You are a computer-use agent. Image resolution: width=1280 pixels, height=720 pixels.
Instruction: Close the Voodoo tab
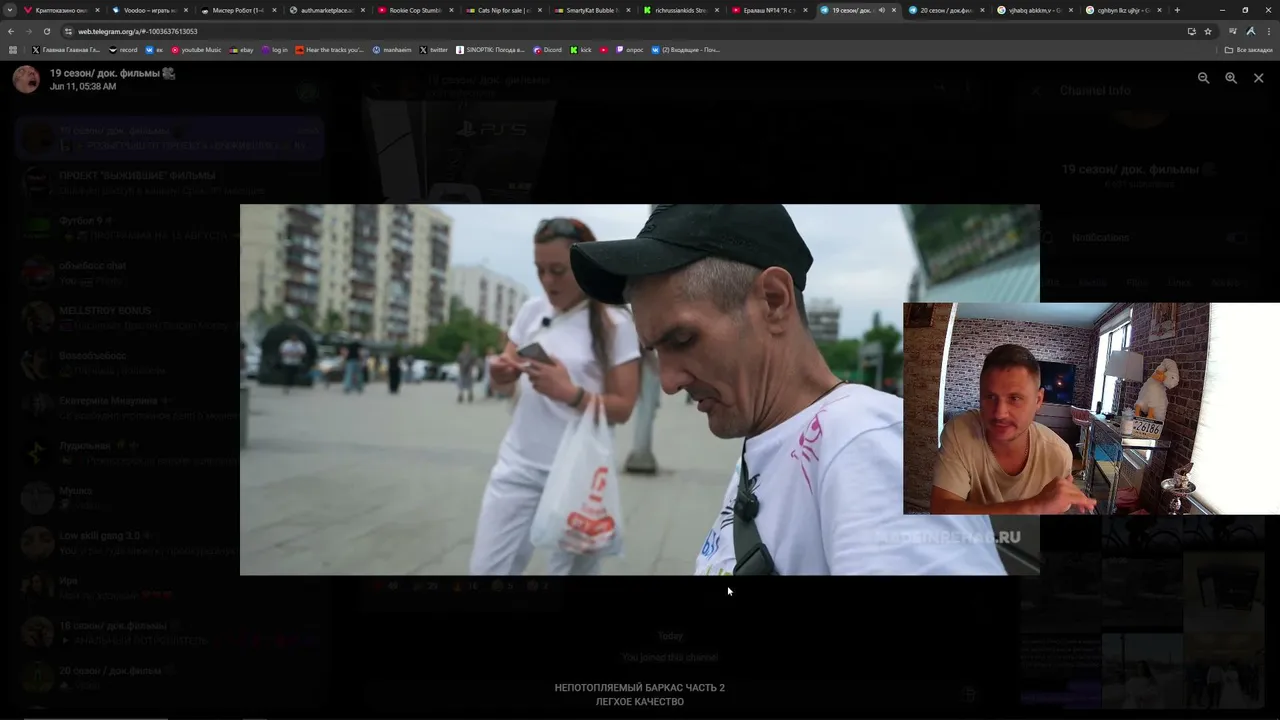click(186, 10)
